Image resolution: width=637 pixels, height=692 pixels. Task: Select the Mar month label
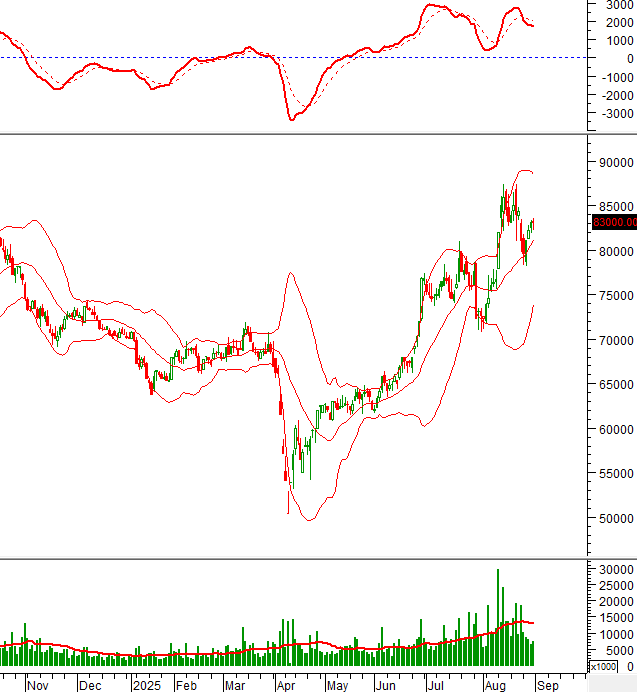(235, 685)
